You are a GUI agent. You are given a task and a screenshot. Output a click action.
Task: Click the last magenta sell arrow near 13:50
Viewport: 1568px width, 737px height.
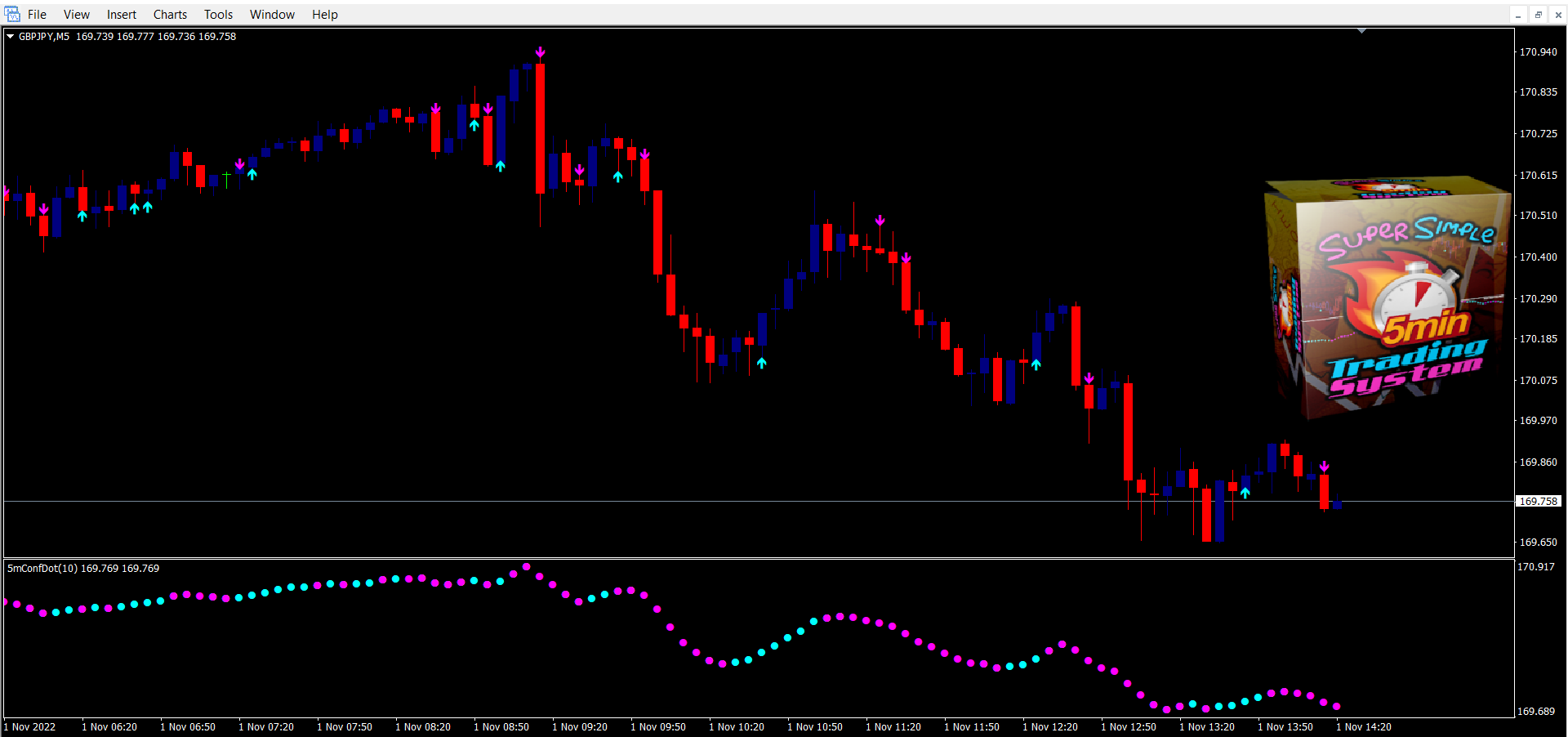[1324, 467]
